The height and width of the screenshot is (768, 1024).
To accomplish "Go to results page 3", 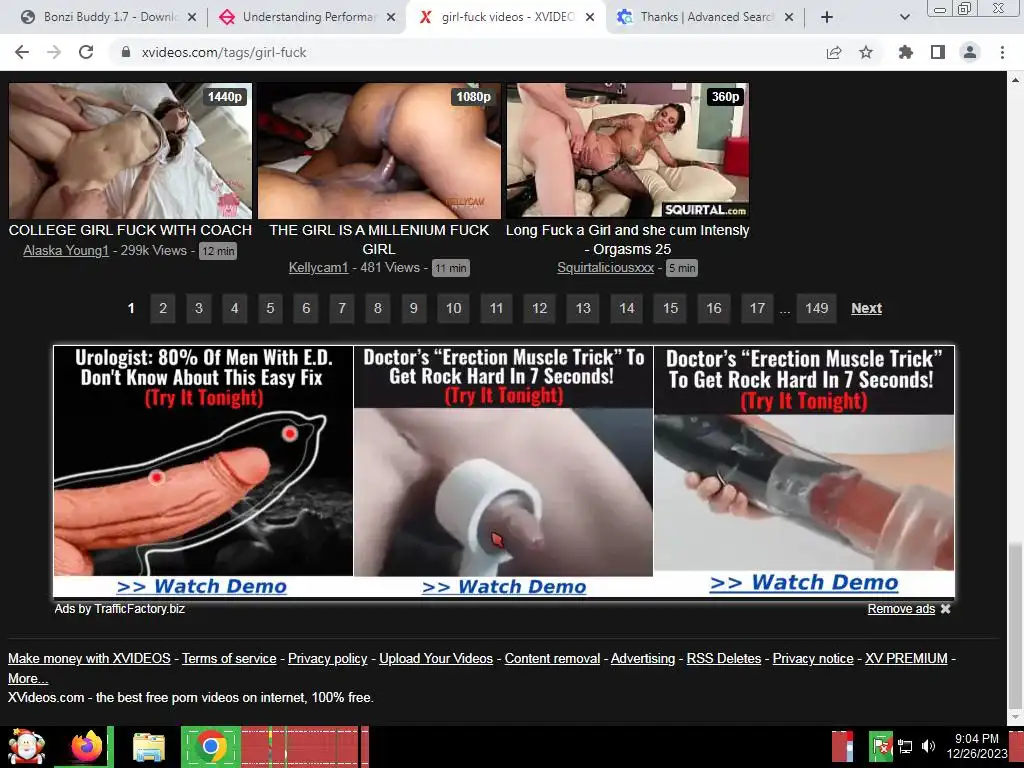I will tap(199, 308).
